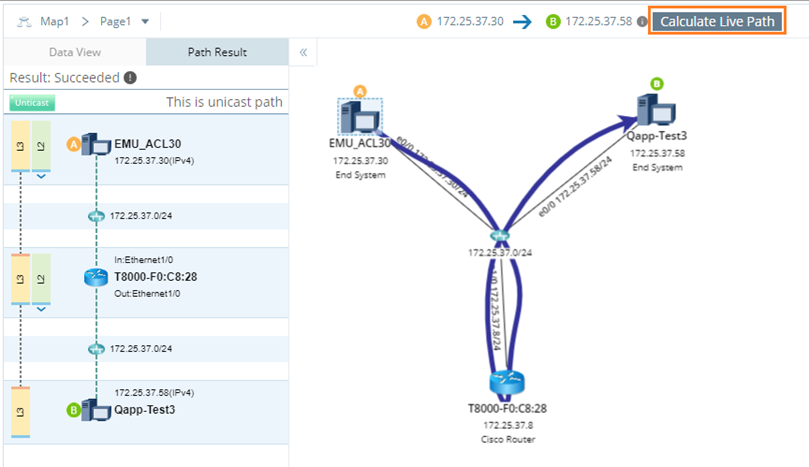The height and width of the screenshot is (467, 809).
Task: Expand the chevron under EMU_ACL30 L2 block
Action: pyautogui.click(x=41, y=178)
